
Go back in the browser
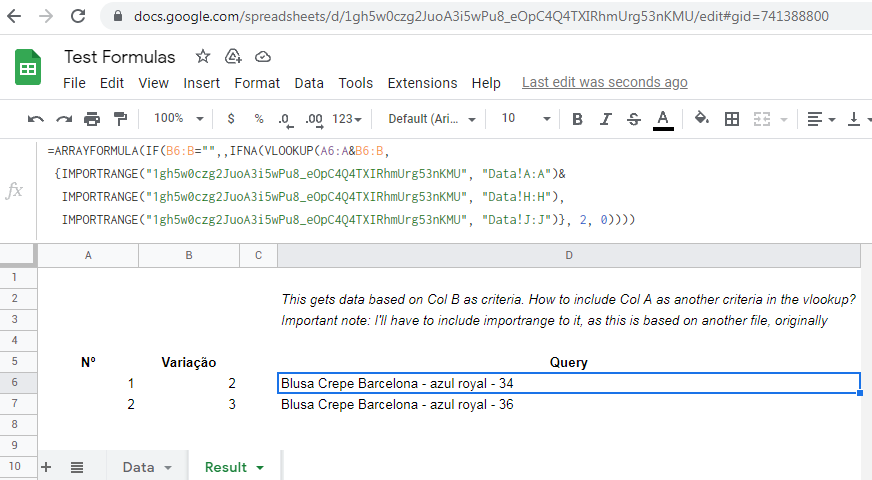pos(14,16)
